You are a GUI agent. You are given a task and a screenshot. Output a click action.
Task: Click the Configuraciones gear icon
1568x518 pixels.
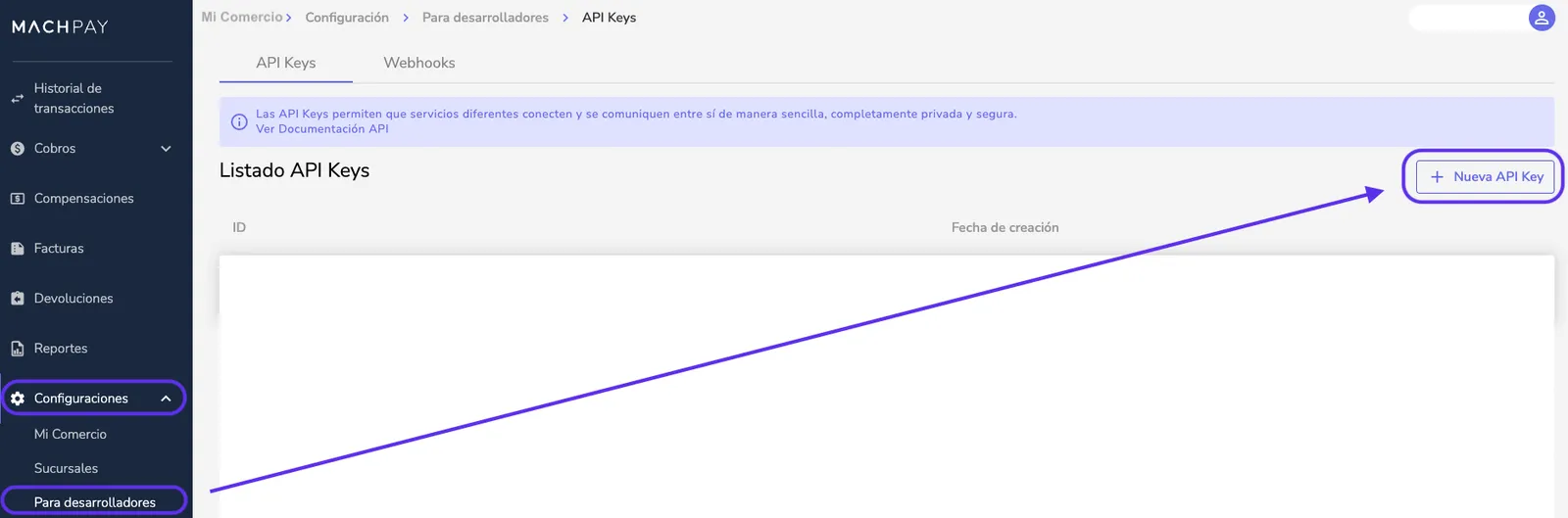[x=17, y=399]
